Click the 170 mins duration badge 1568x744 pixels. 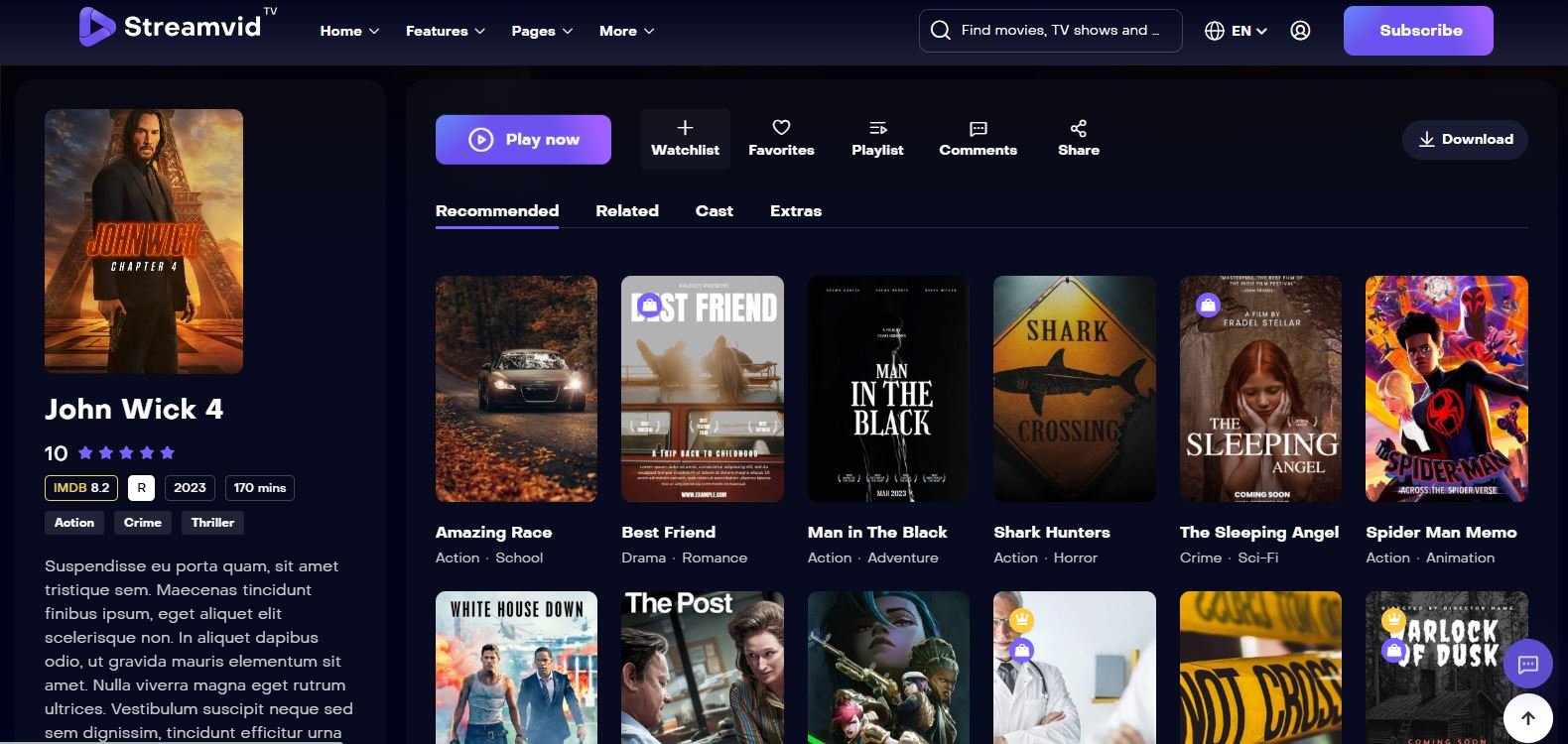tap(260, 488)
